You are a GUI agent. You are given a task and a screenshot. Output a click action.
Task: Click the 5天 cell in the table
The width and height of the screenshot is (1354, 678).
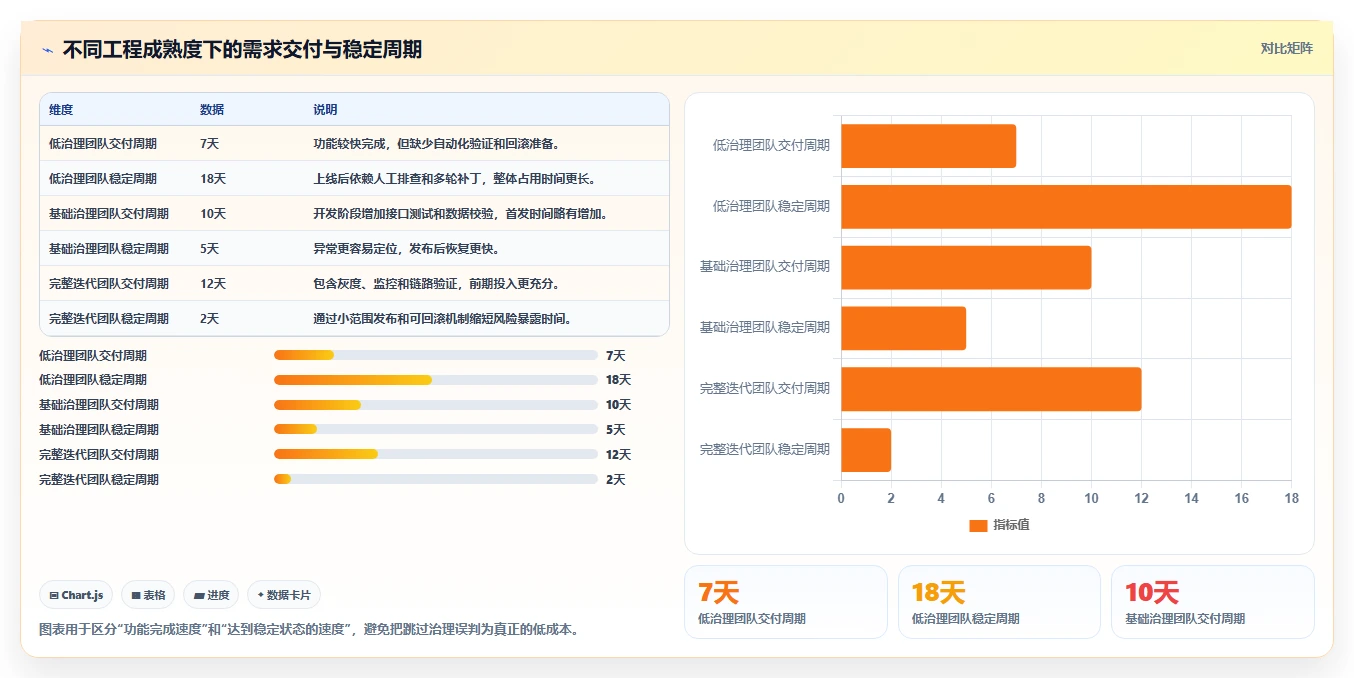(209, 248)
